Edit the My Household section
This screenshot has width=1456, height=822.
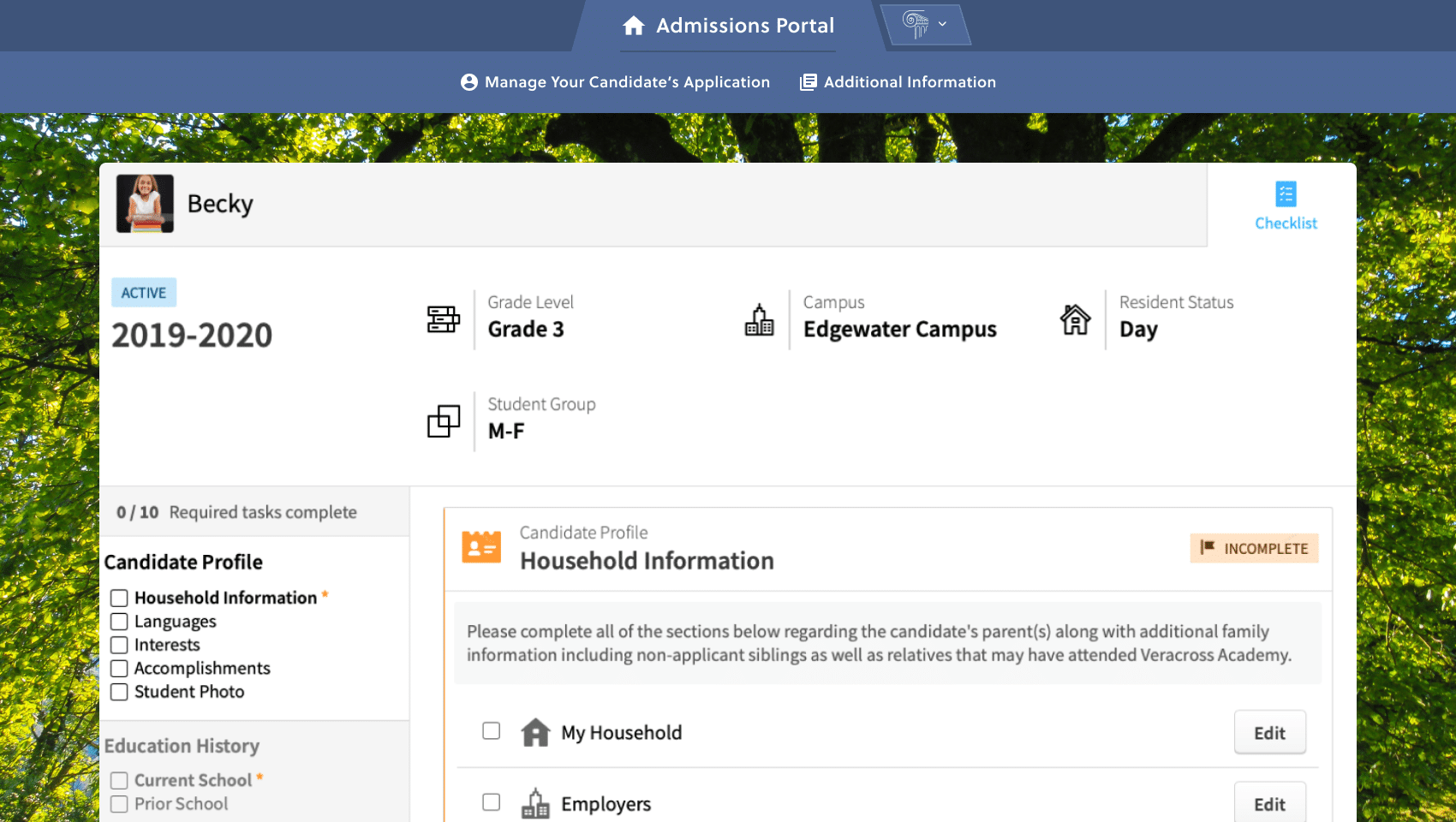pyautogui.click(x=1269, y=733)
